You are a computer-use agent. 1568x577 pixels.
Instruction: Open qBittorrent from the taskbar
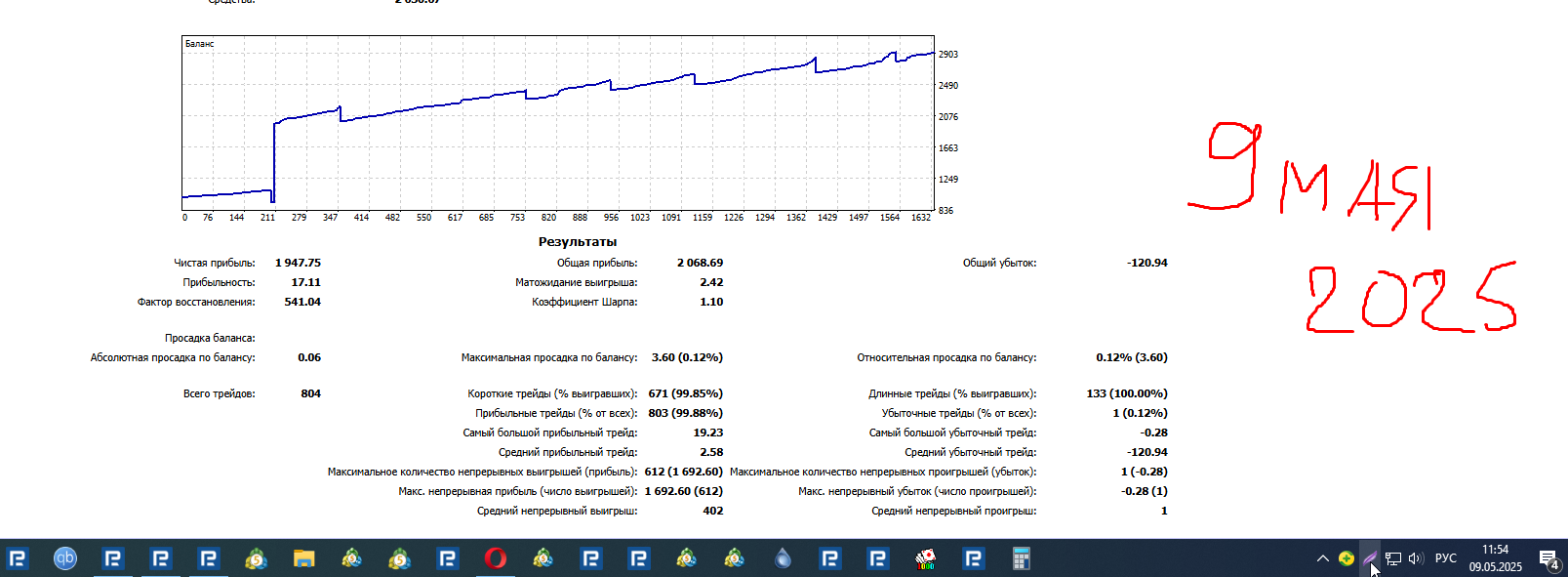tap(65, 558)
